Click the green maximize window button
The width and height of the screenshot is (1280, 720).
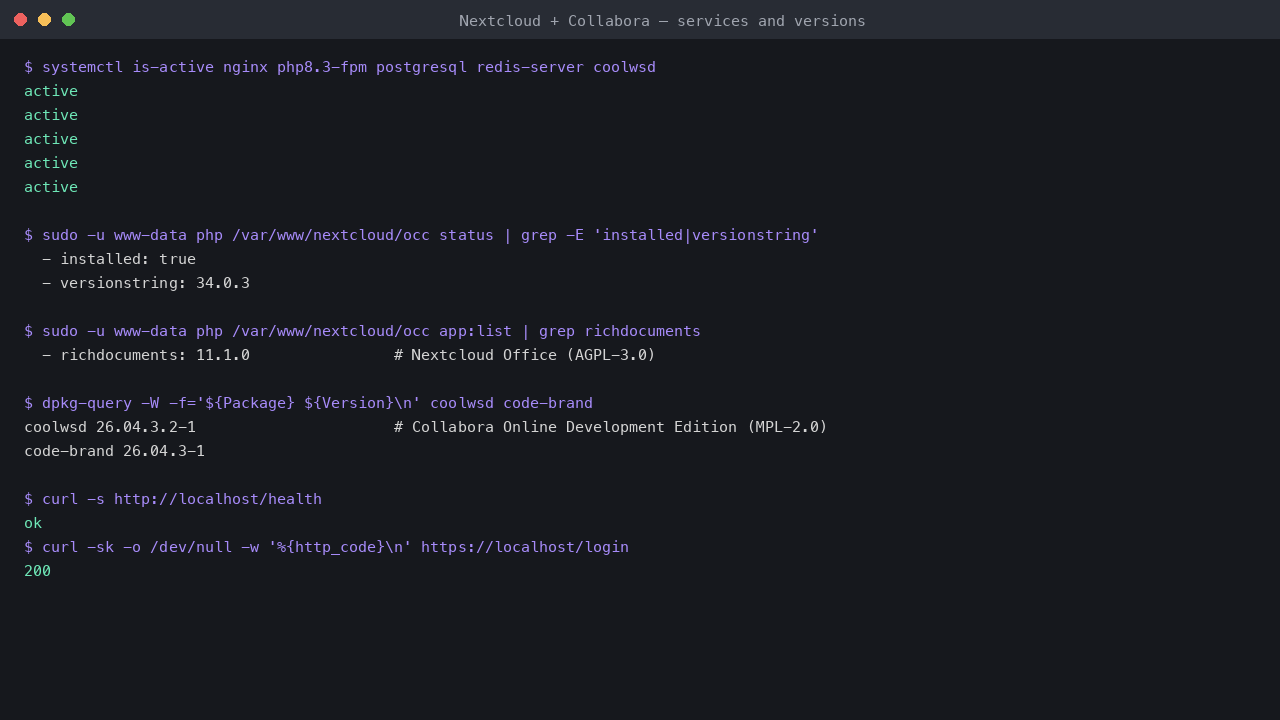[x=68, y=20]
